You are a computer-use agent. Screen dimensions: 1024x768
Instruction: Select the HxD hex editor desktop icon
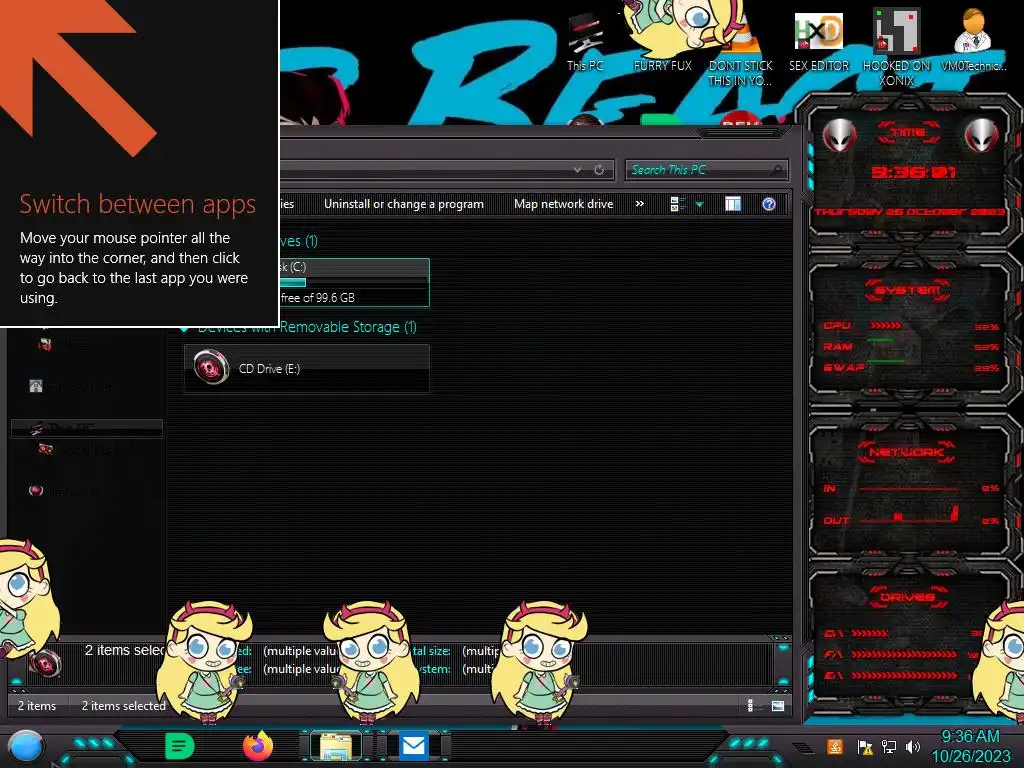819,40
